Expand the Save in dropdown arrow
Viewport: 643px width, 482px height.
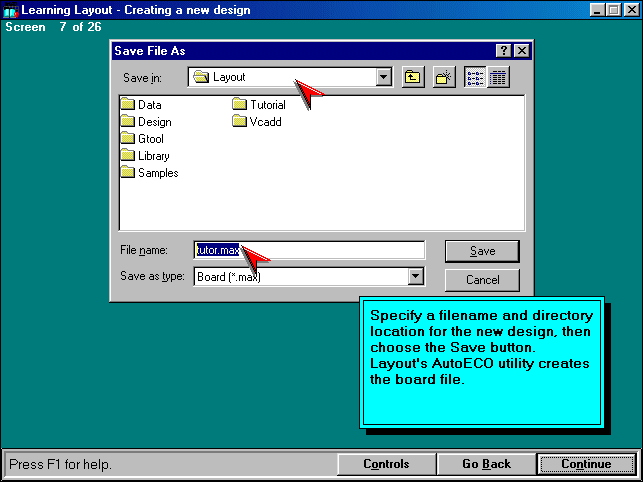383,77
